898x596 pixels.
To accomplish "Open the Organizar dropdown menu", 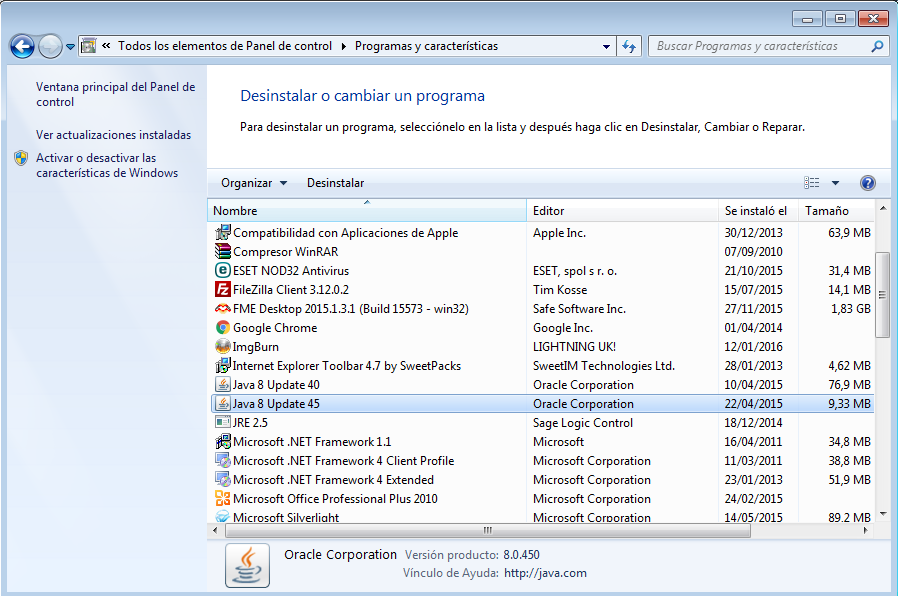I will 254,183.
